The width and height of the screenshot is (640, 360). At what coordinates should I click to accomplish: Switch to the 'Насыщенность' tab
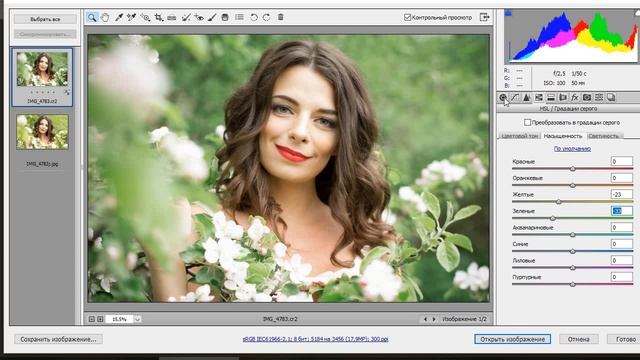point(563,136)
